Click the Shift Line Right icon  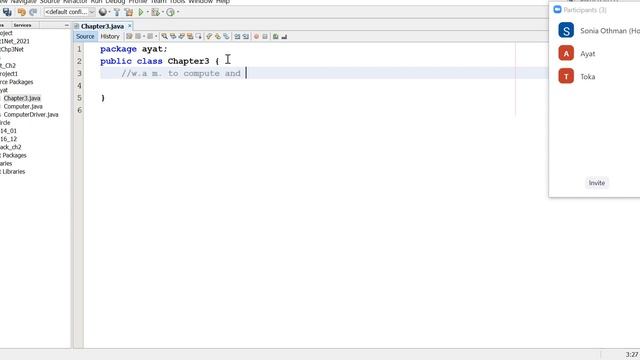pyautogui.click(x=245, y=36)
